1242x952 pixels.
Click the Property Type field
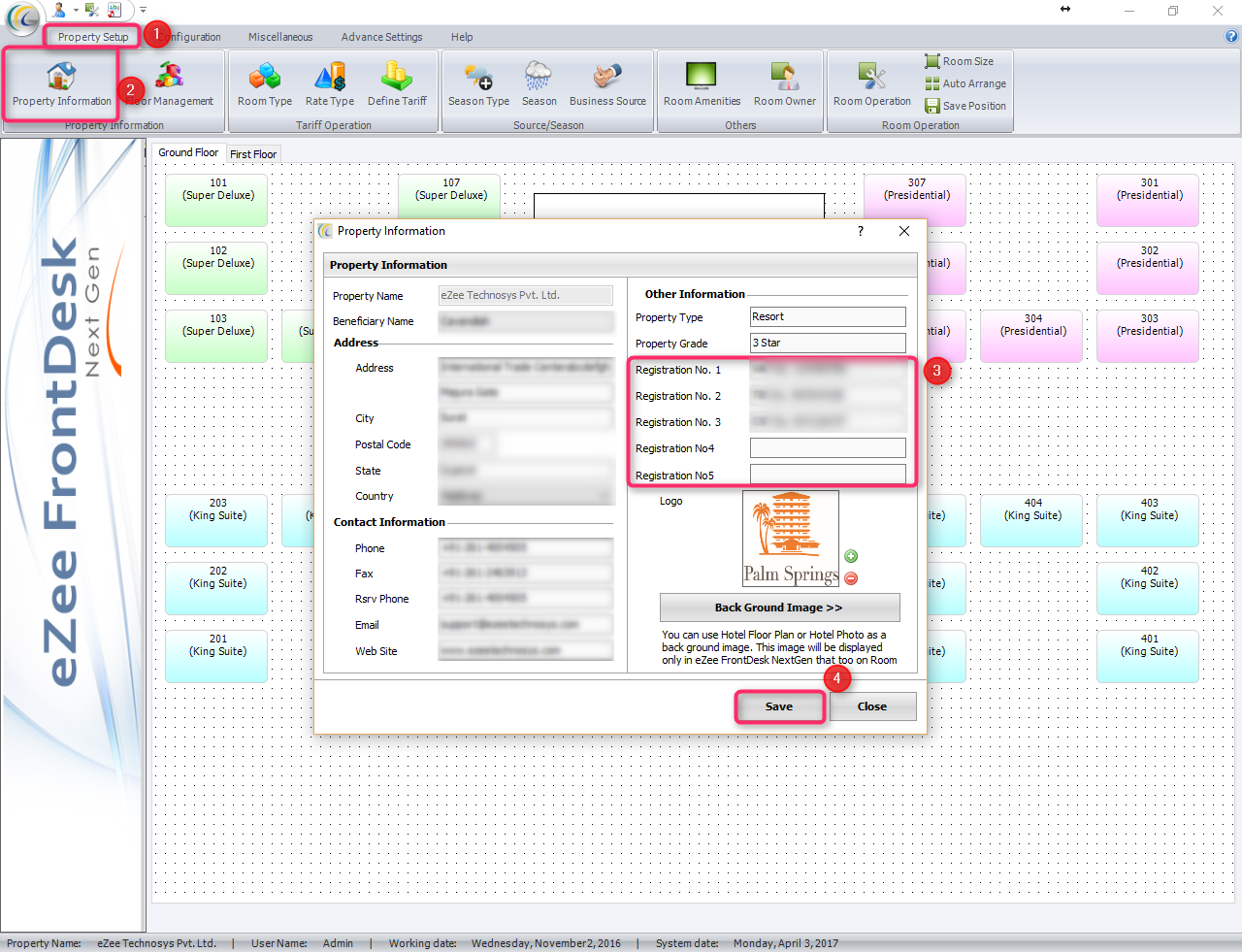point(828,316)
